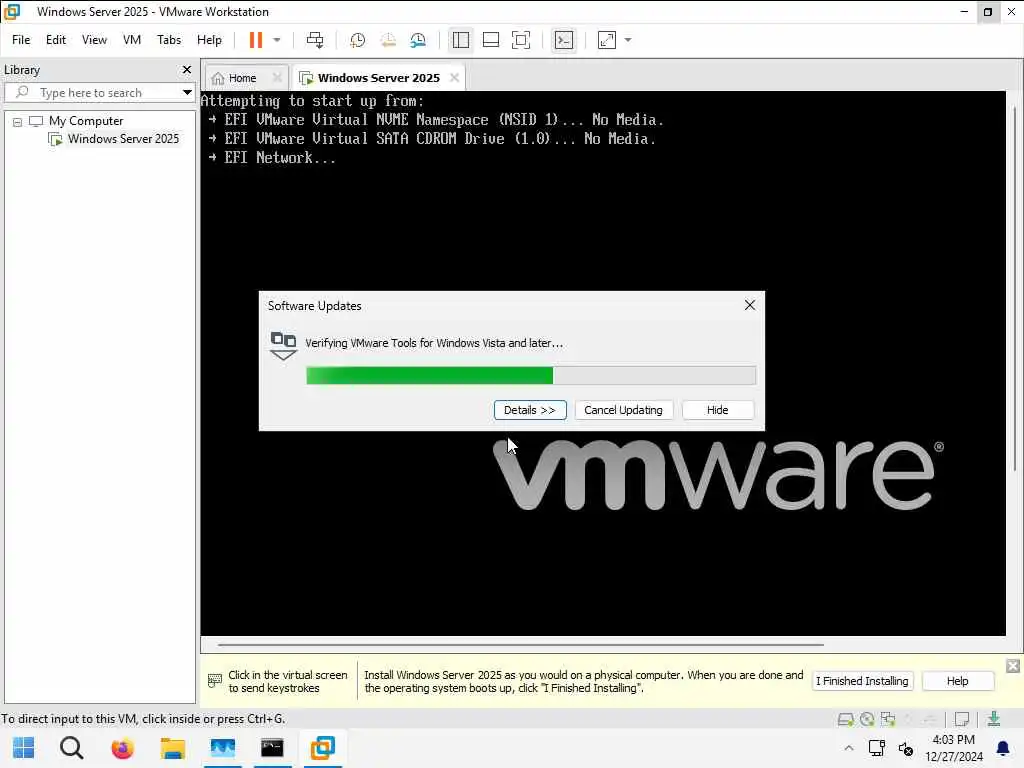Click the green update progress bar
This screenshot has width=1024, height=768.
(x=531, y=376)
